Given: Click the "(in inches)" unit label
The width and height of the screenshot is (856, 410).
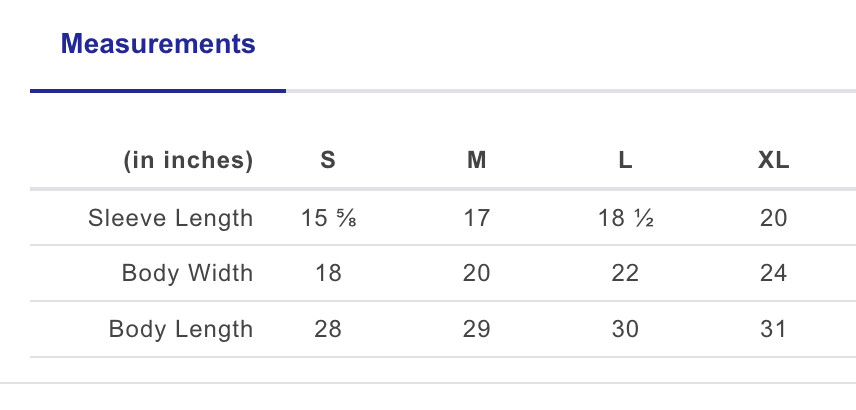Looking at the screenshot, I should (188, 161).
